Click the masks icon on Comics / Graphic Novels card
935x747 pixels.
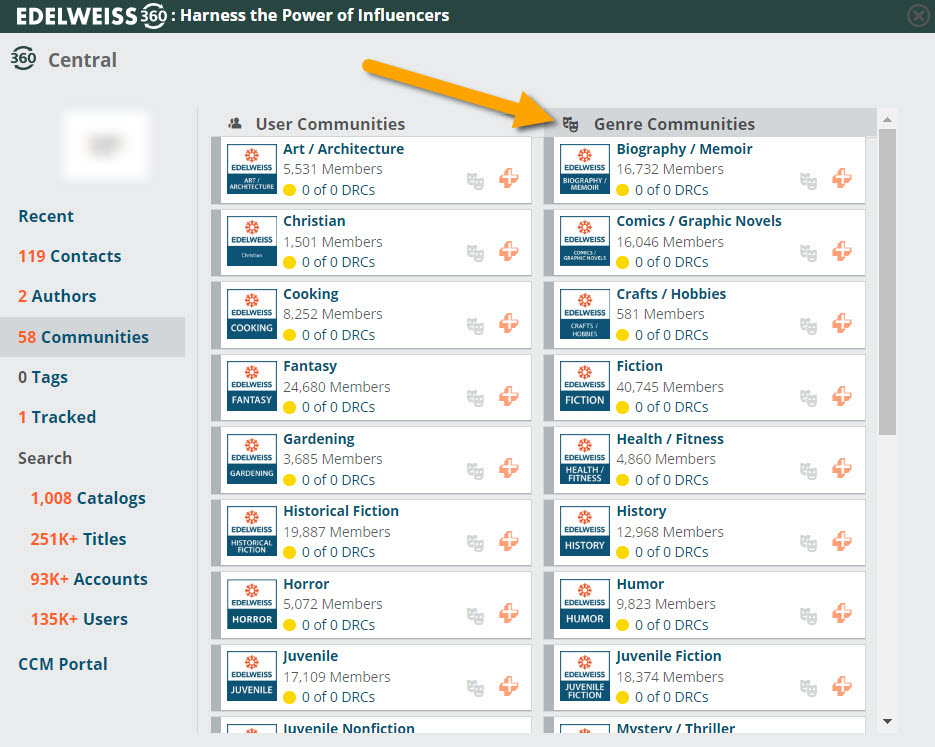[x=809, y=253]
